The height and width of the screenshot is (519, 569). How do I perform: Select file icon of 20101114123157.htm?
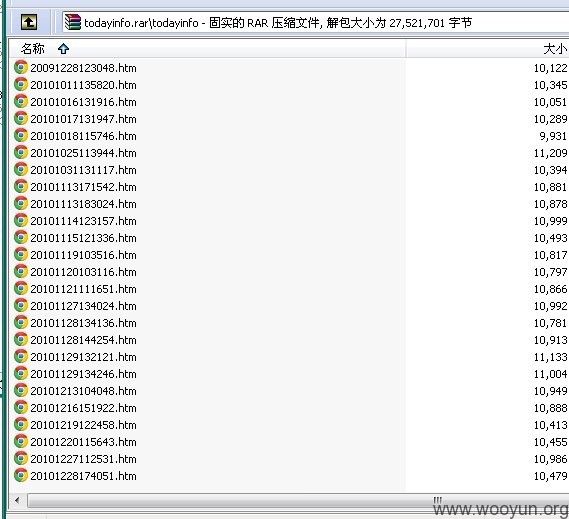point(21,221)
